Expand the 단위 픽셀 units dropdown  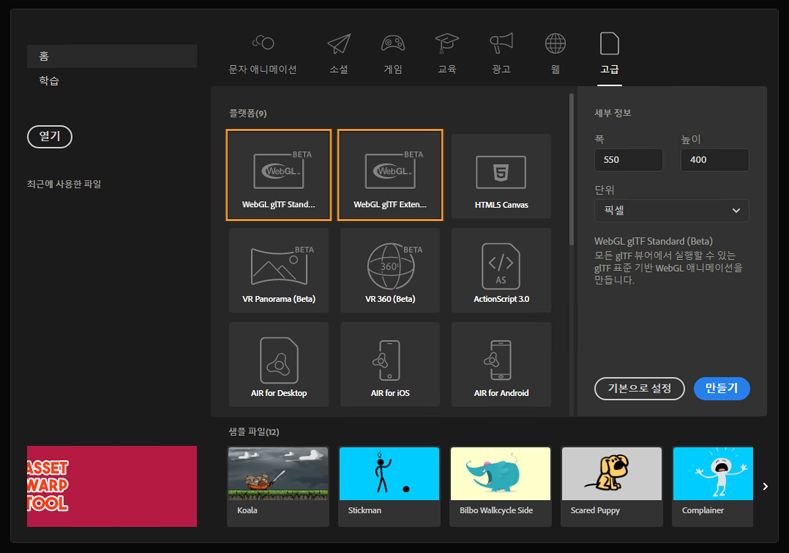(671, 210)
